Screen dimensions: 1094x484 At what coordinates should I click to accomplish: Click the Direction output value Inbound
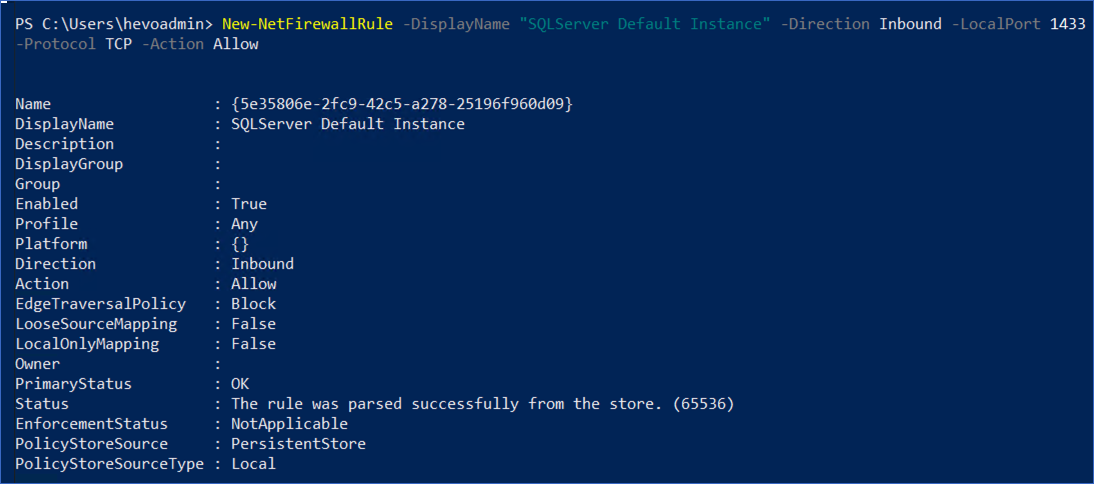point(262,264)
